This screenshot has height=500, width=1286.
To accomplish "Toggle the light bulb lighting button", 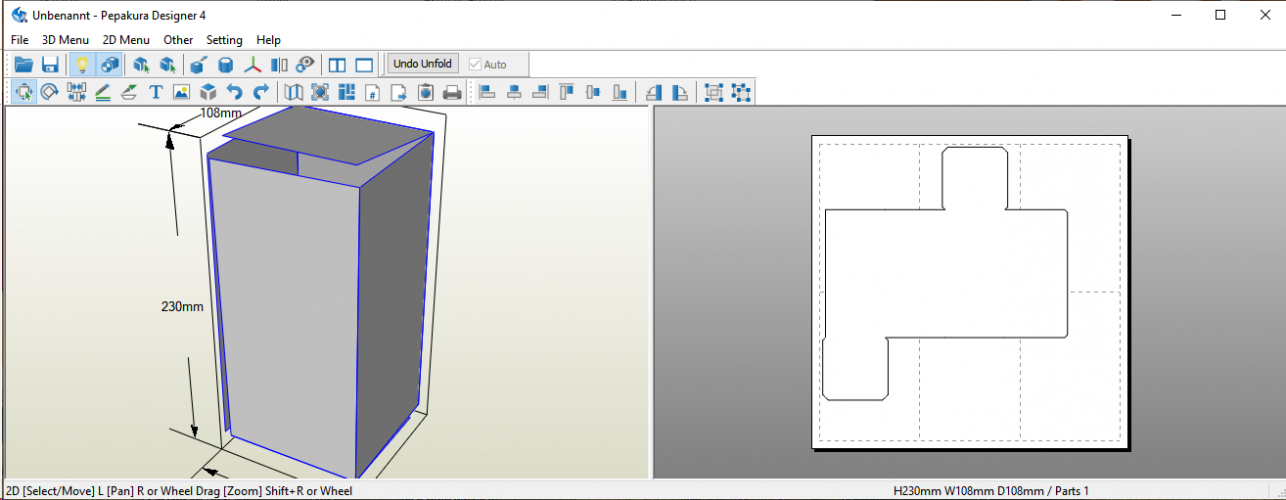I will coord(82,65).
